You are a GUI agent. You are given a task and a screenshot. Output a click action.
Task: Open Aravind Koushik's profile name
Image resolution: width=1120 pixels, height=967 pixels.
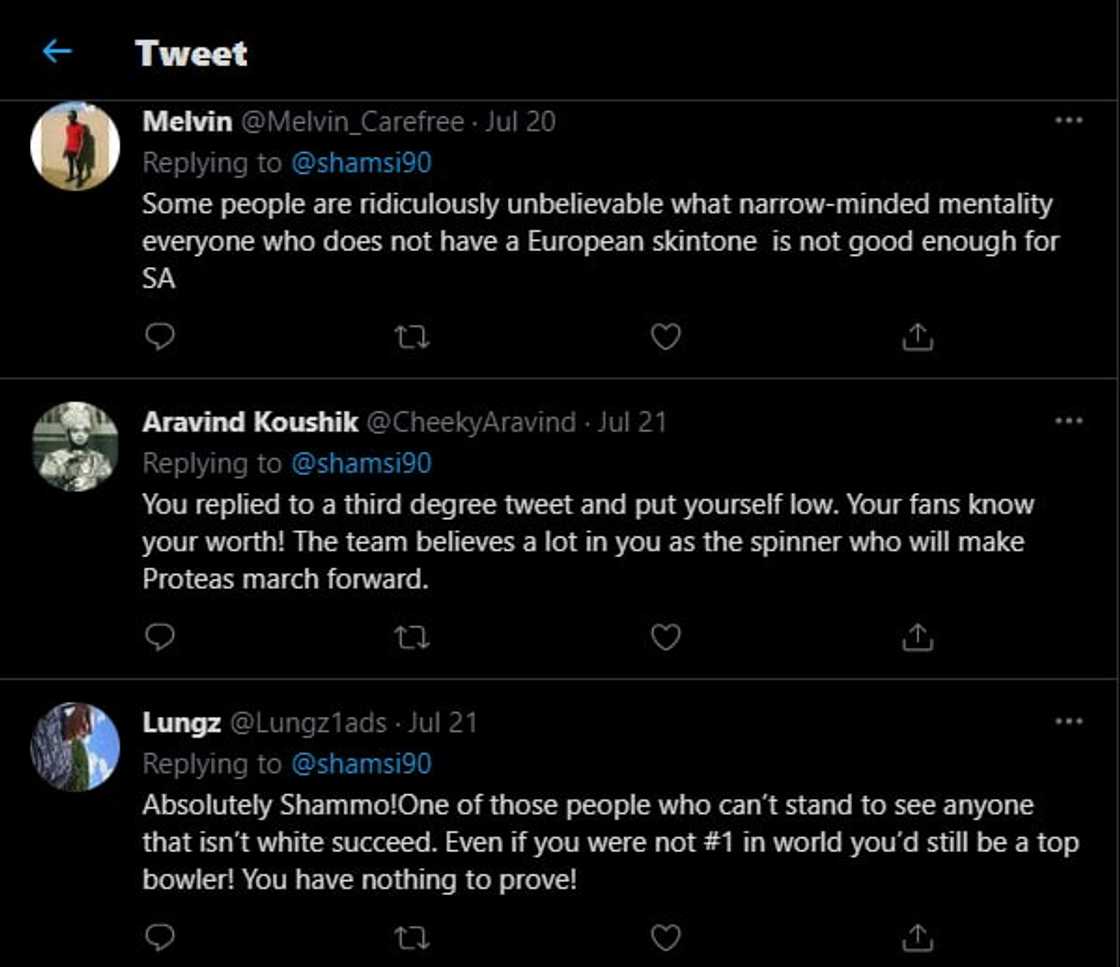click(x=250, y=422)
